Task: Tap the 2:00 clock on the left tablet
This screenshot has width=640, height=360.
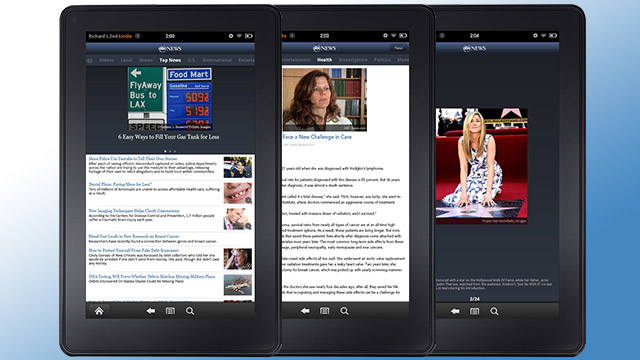Action: pyautogui.click(x=170, y=36)
